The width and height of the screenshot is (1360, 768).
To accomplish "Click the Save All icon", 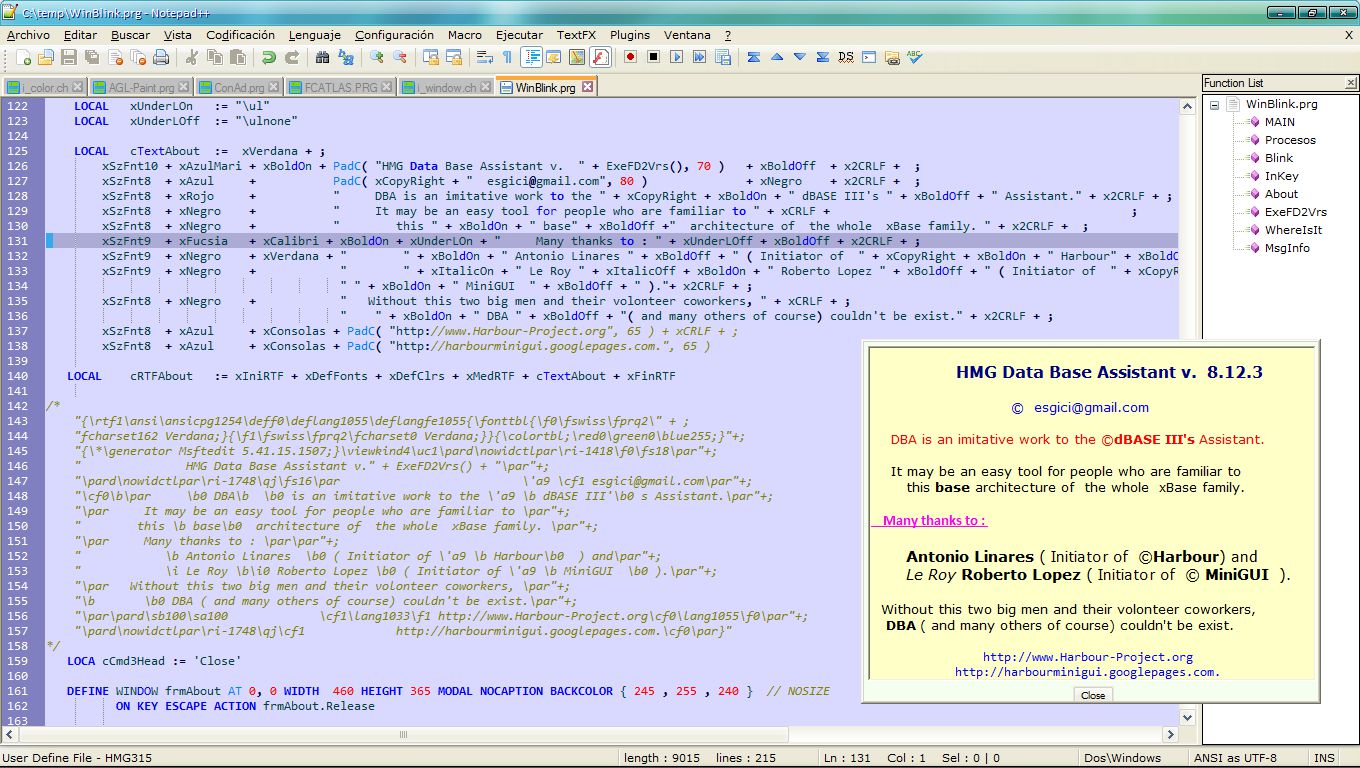I will pos(91,57).
